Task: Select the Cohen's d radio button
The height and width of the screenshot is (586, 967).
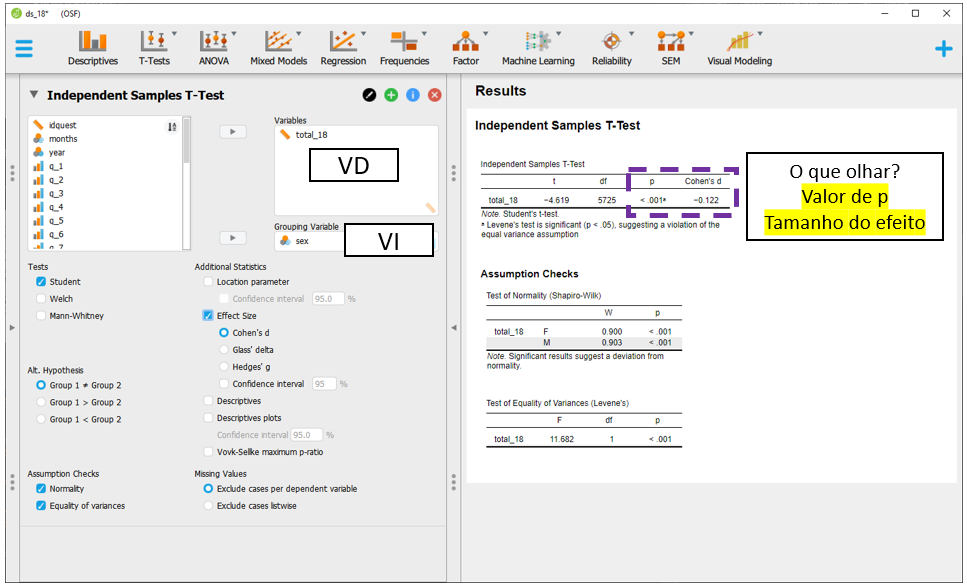Action: [x=224, y=332]
